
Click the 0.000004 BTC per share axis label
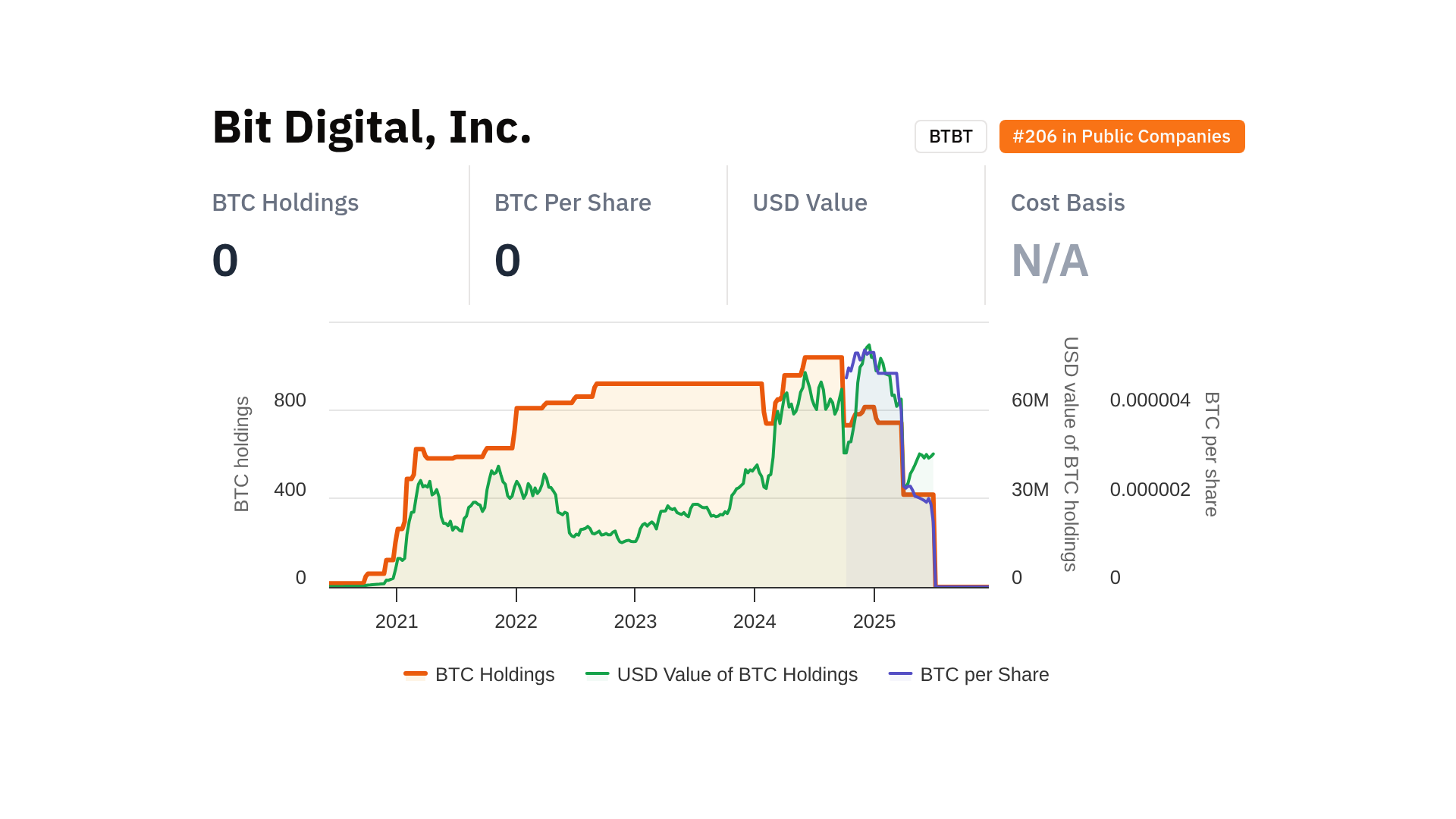[x=1150, y=400]
